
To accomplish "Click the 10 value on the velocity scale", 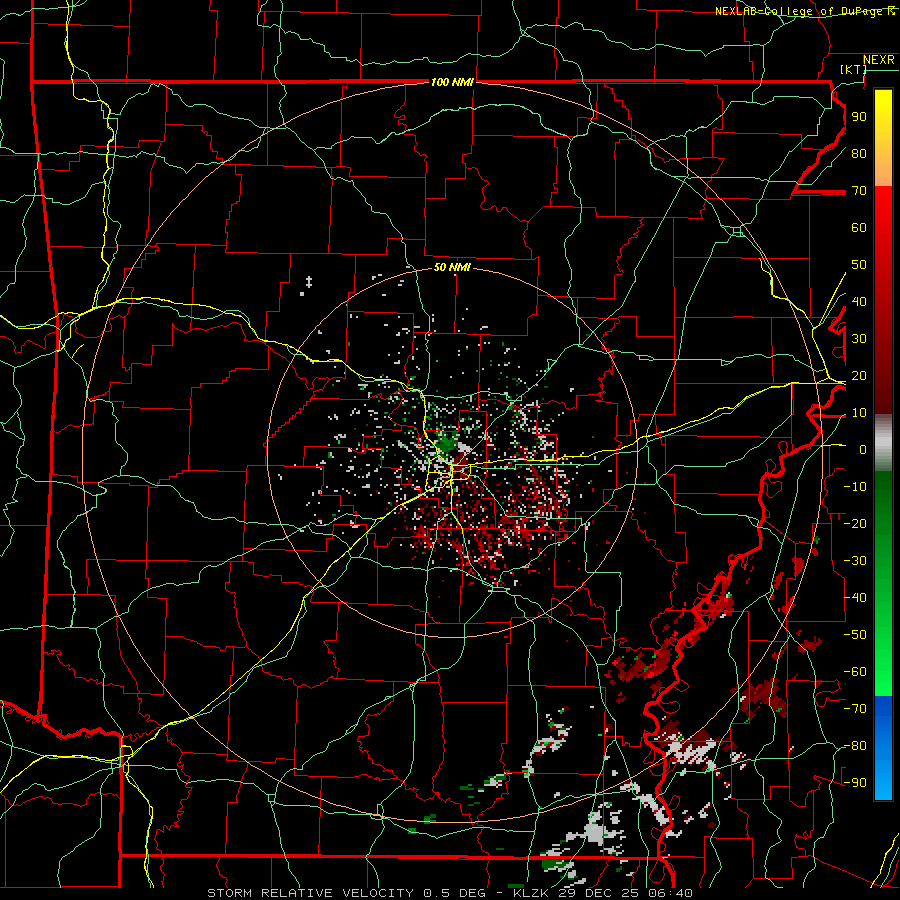I will click(859, 413).
